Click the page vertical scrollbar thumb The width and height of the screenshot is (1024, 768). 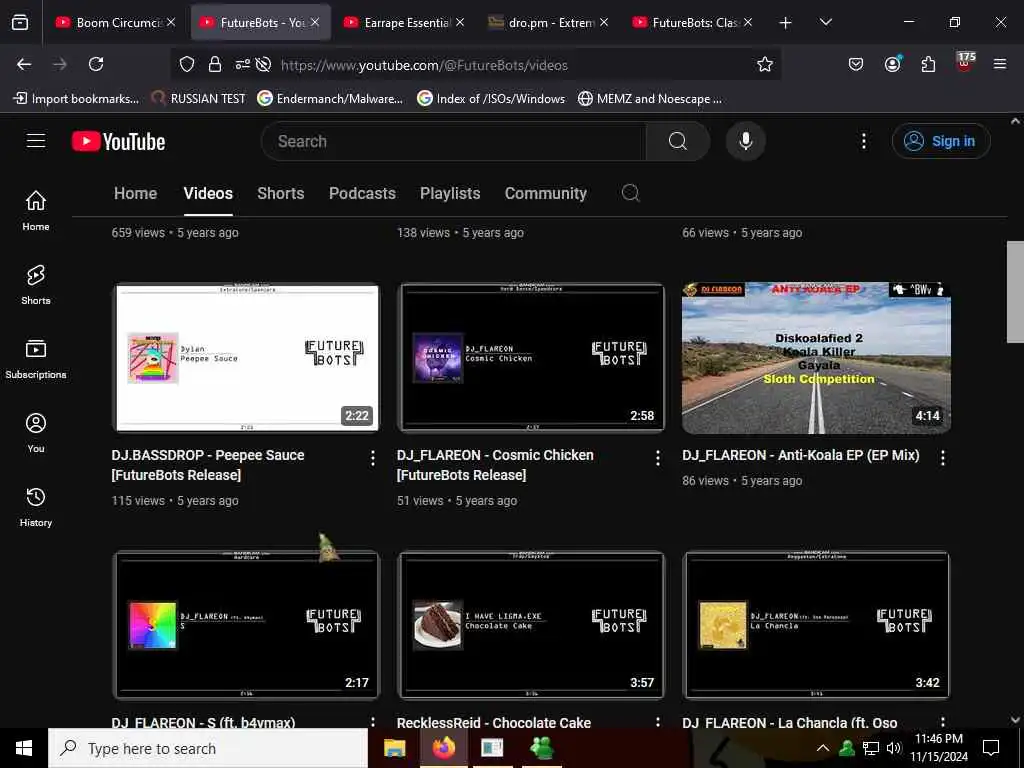(1015, 291)
